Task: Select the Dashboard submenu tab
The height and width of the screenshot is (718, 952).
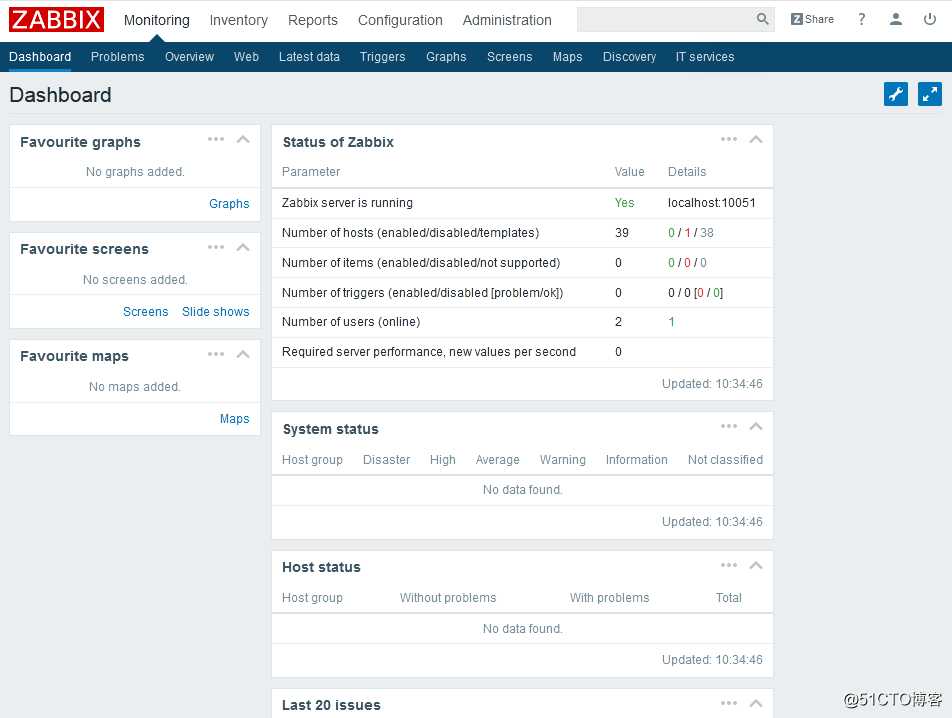Action: click(40, 56)
